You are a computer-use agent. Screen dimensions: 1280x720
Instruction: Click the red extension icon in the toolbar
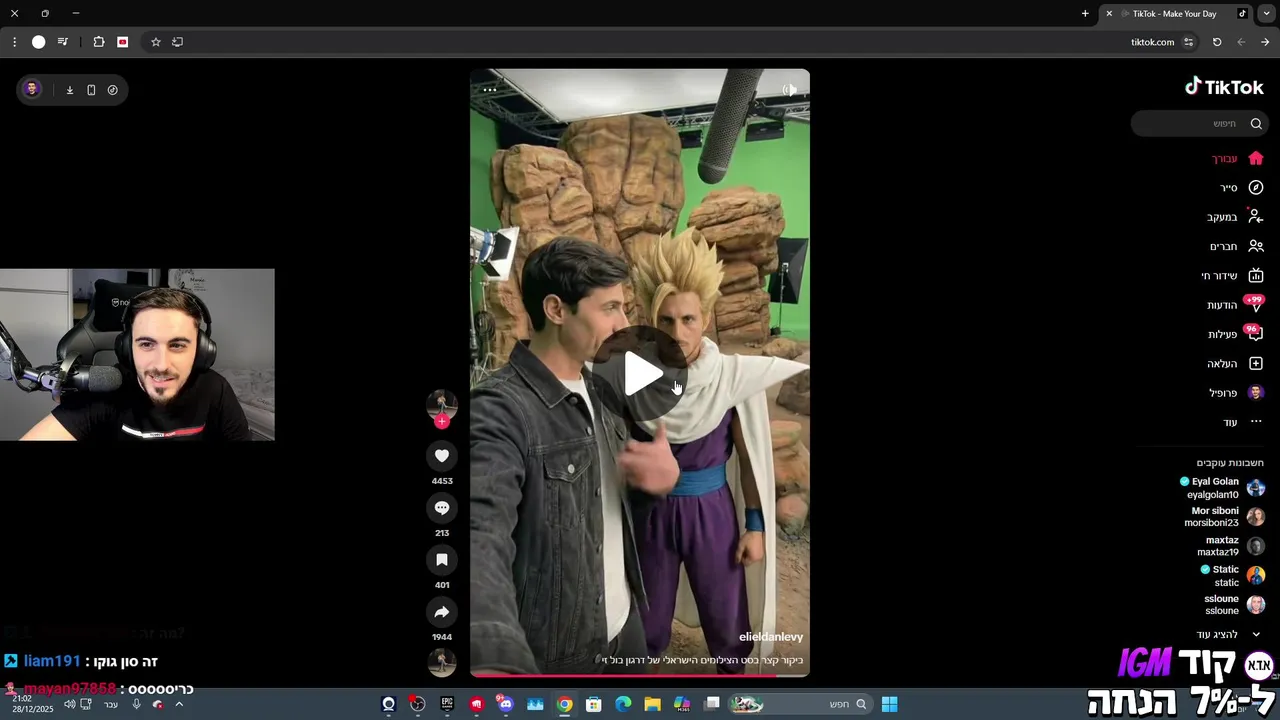coord(123,42)
